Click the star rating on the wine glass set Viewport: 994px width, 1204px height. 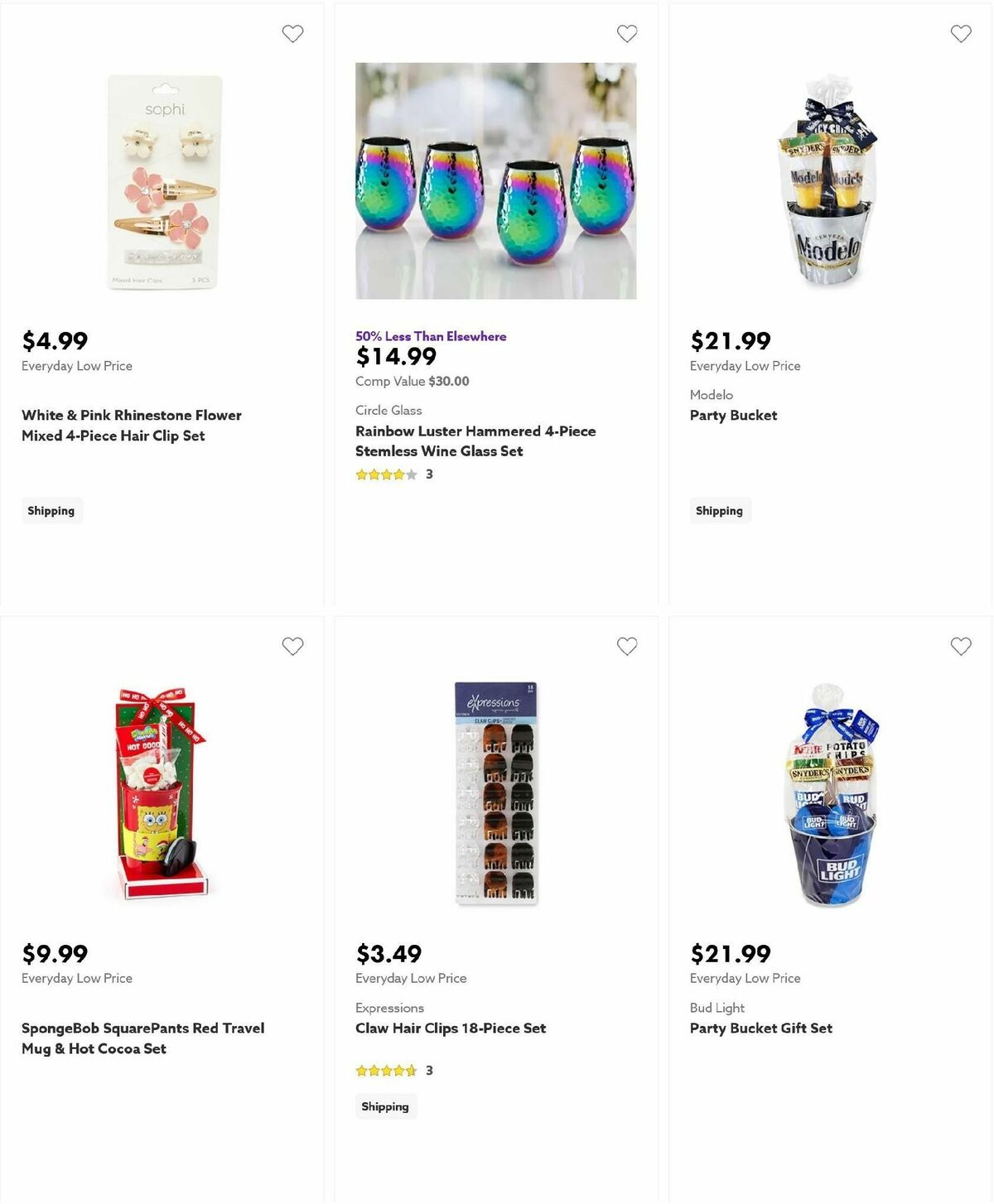tap(386, 474)
